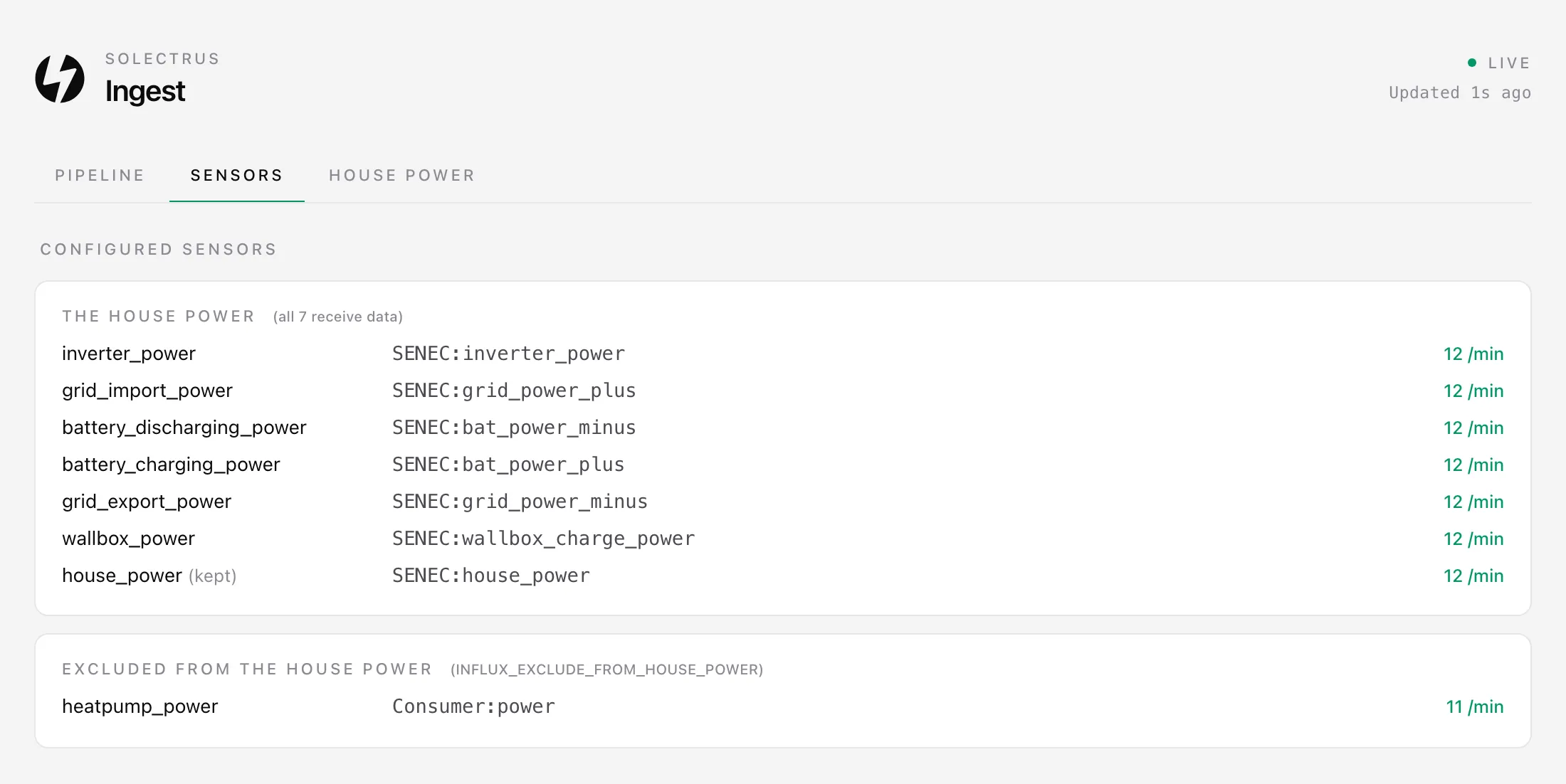1566x784 pixels.
Task: Click the SENEC:bat_power_plus mapping
Action: [508, 465]
